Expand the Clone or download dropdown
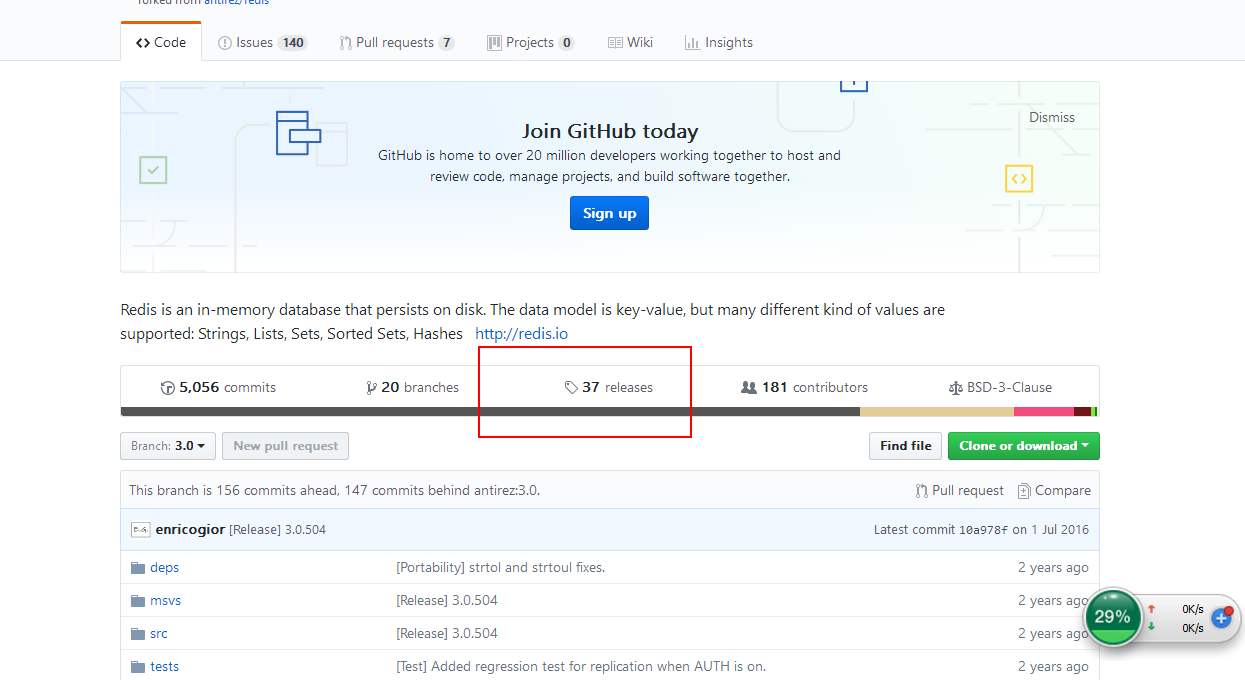Screen dimensions: 1245x680 [1023, 446]
